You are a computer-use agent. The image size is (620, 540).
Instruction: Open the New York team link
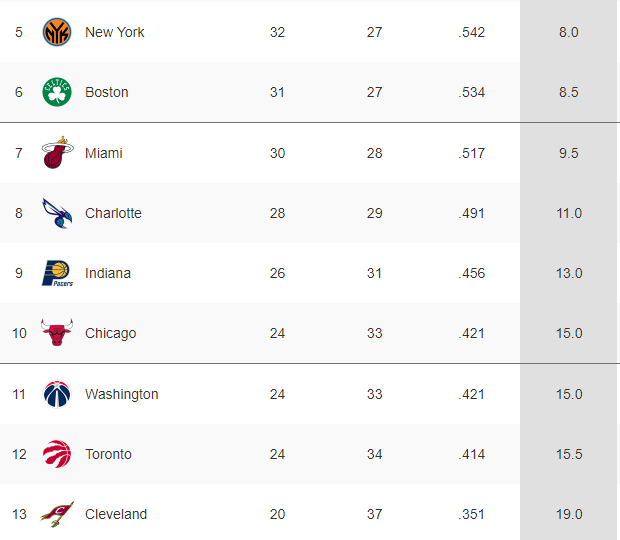coord(115,32)
